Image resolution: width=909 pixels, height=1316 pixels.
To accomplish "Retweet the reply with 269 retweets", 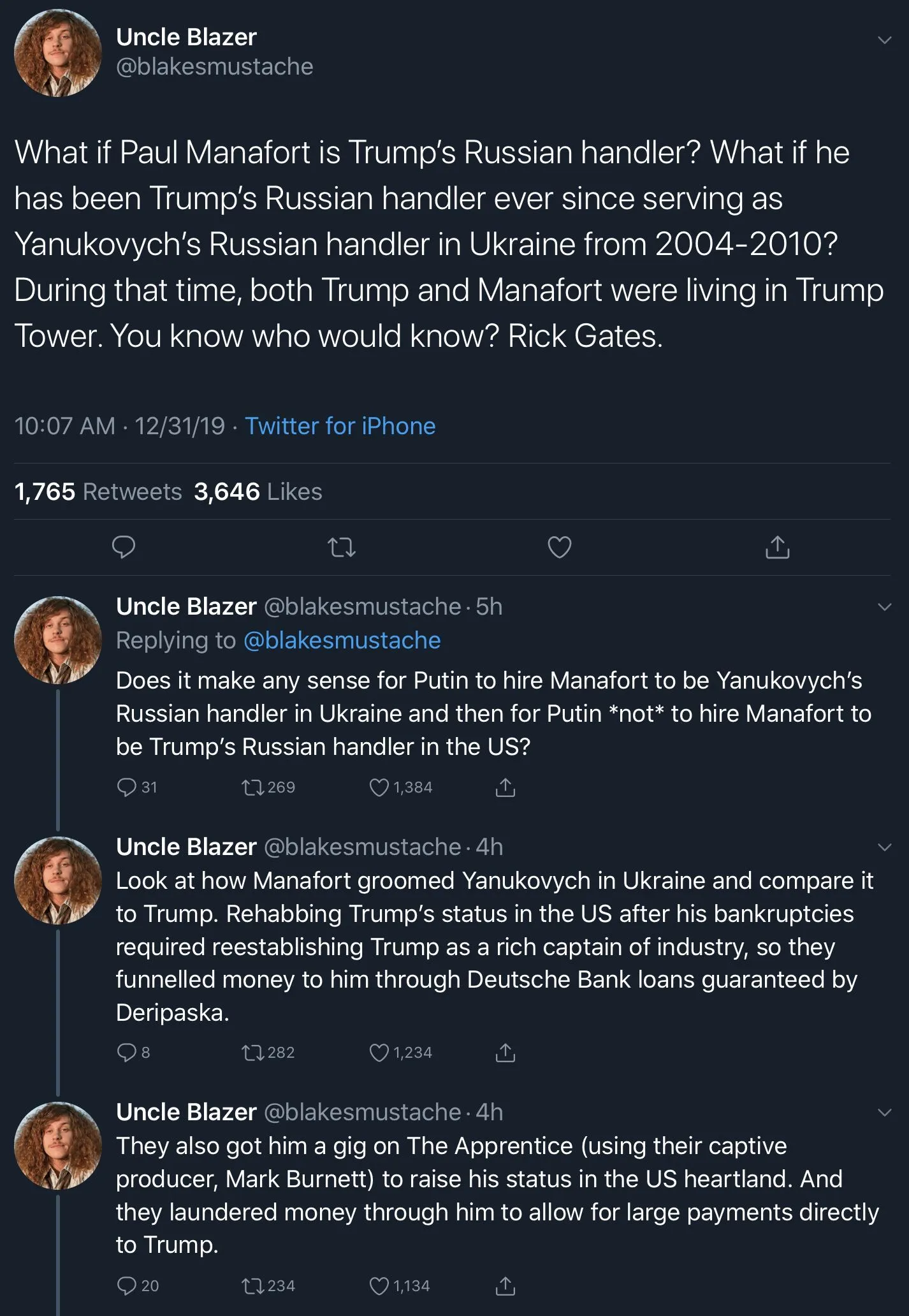I will (252, 787).
